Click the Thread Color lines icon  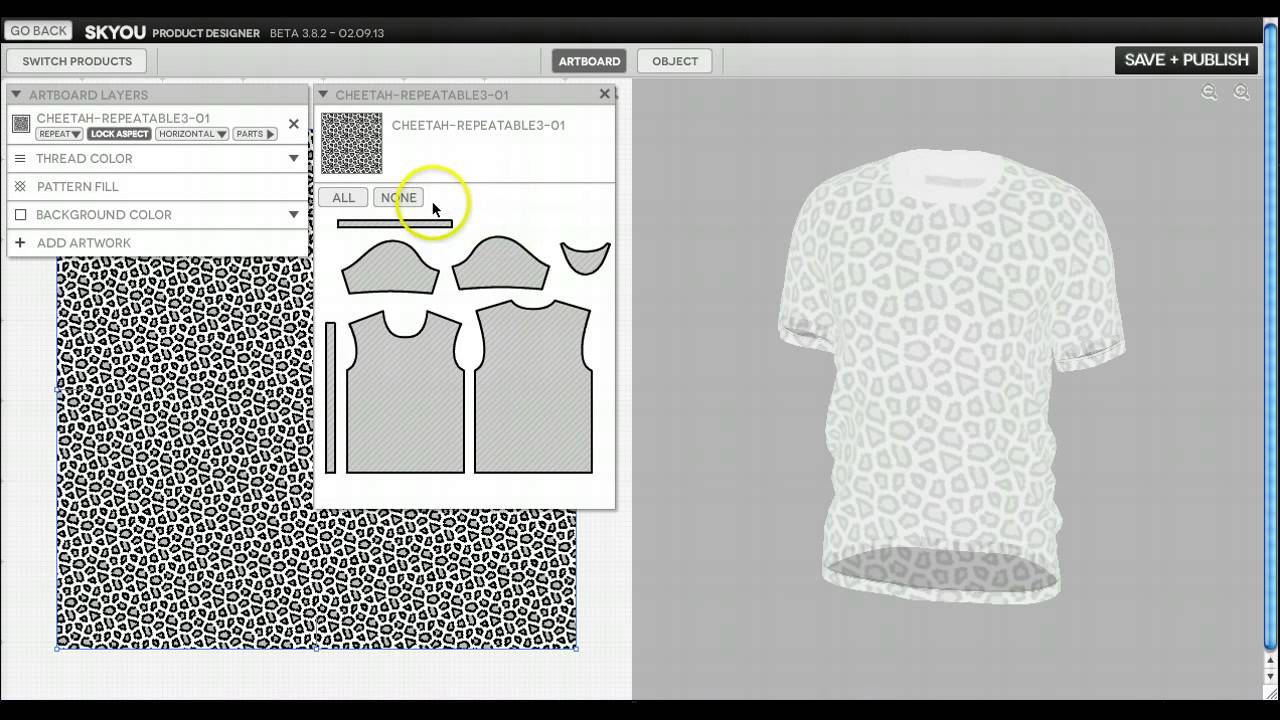20,158
